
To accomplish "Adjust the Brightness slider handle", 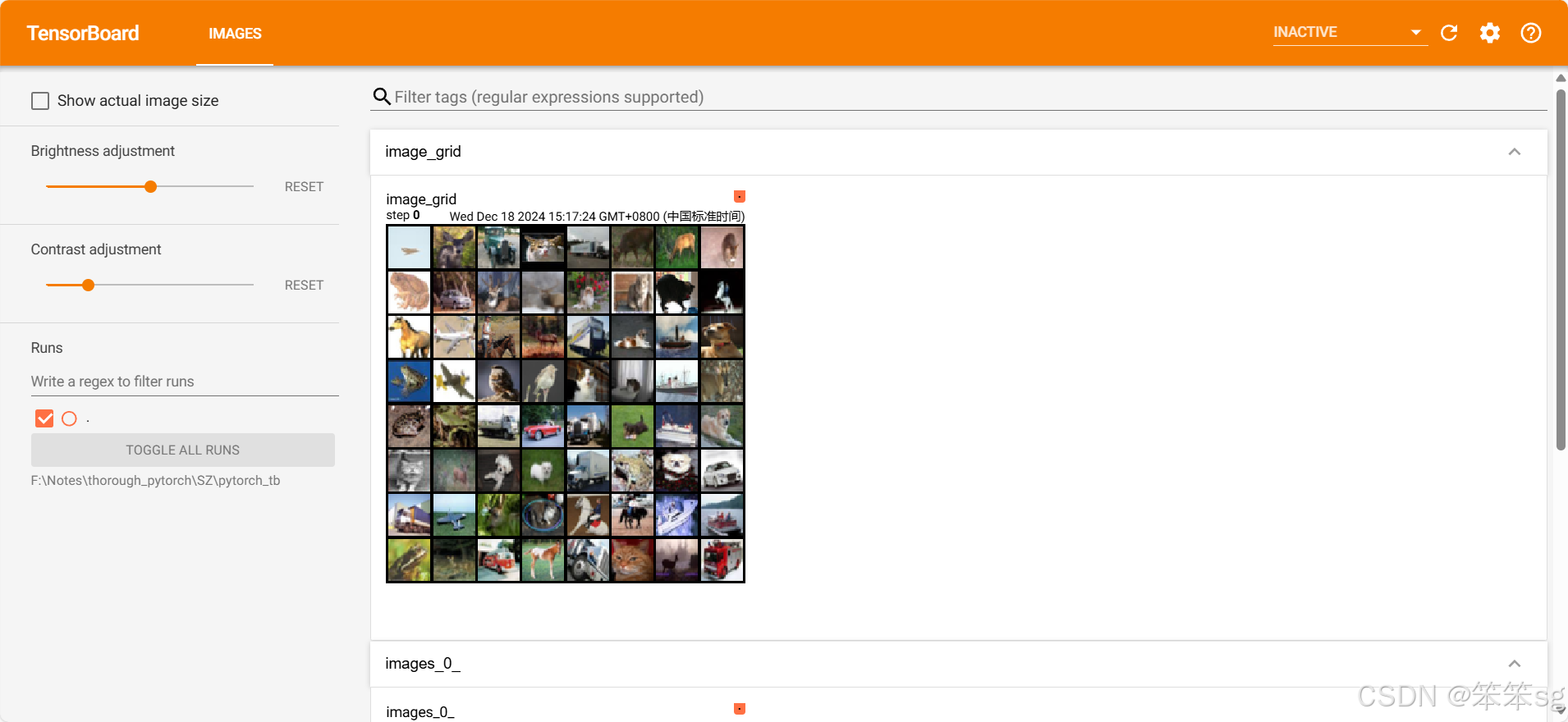I will (150, 187).
